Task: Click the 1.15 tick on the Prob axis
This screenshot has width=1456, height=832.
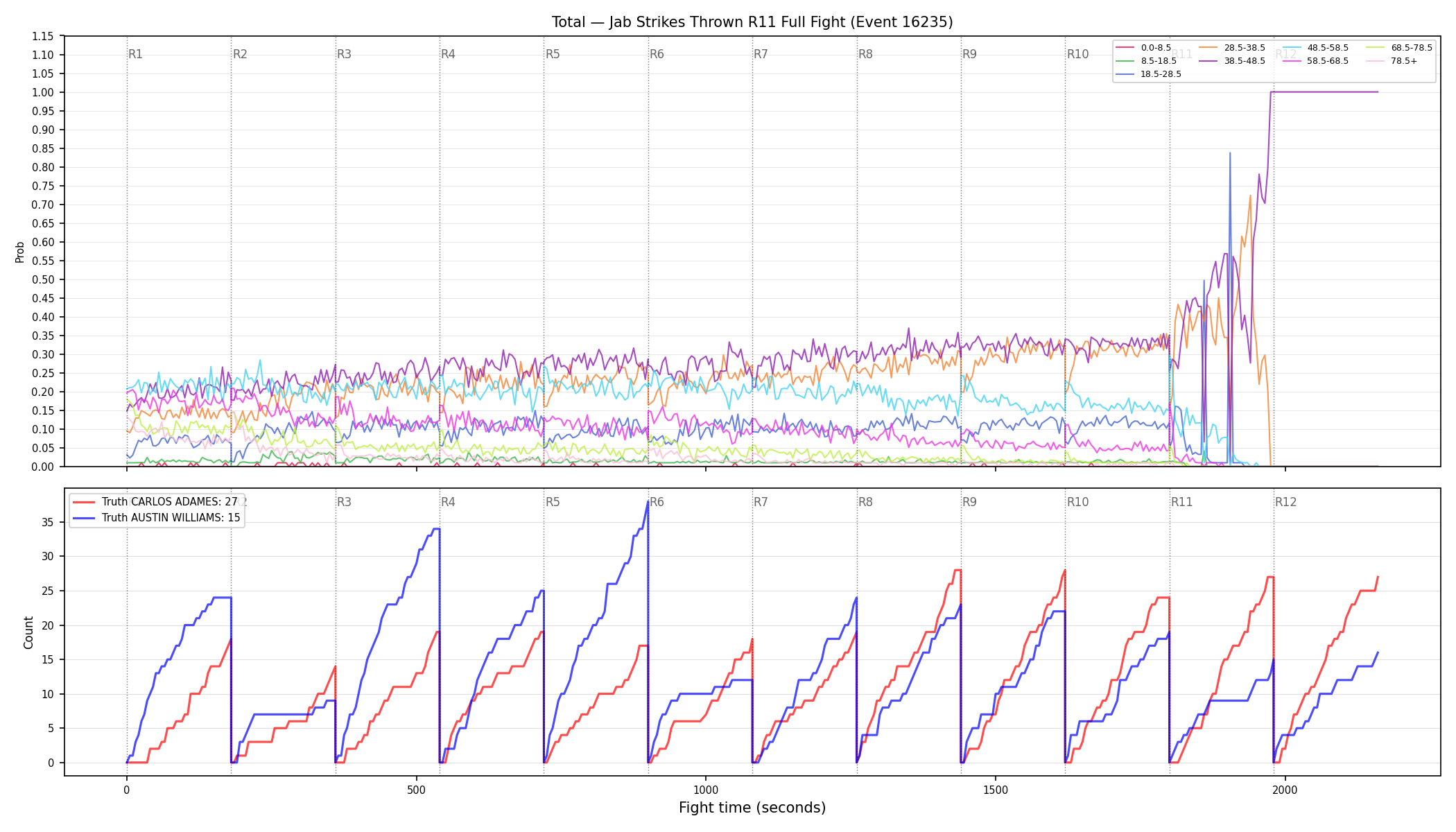Action: (x=43, y=36)
